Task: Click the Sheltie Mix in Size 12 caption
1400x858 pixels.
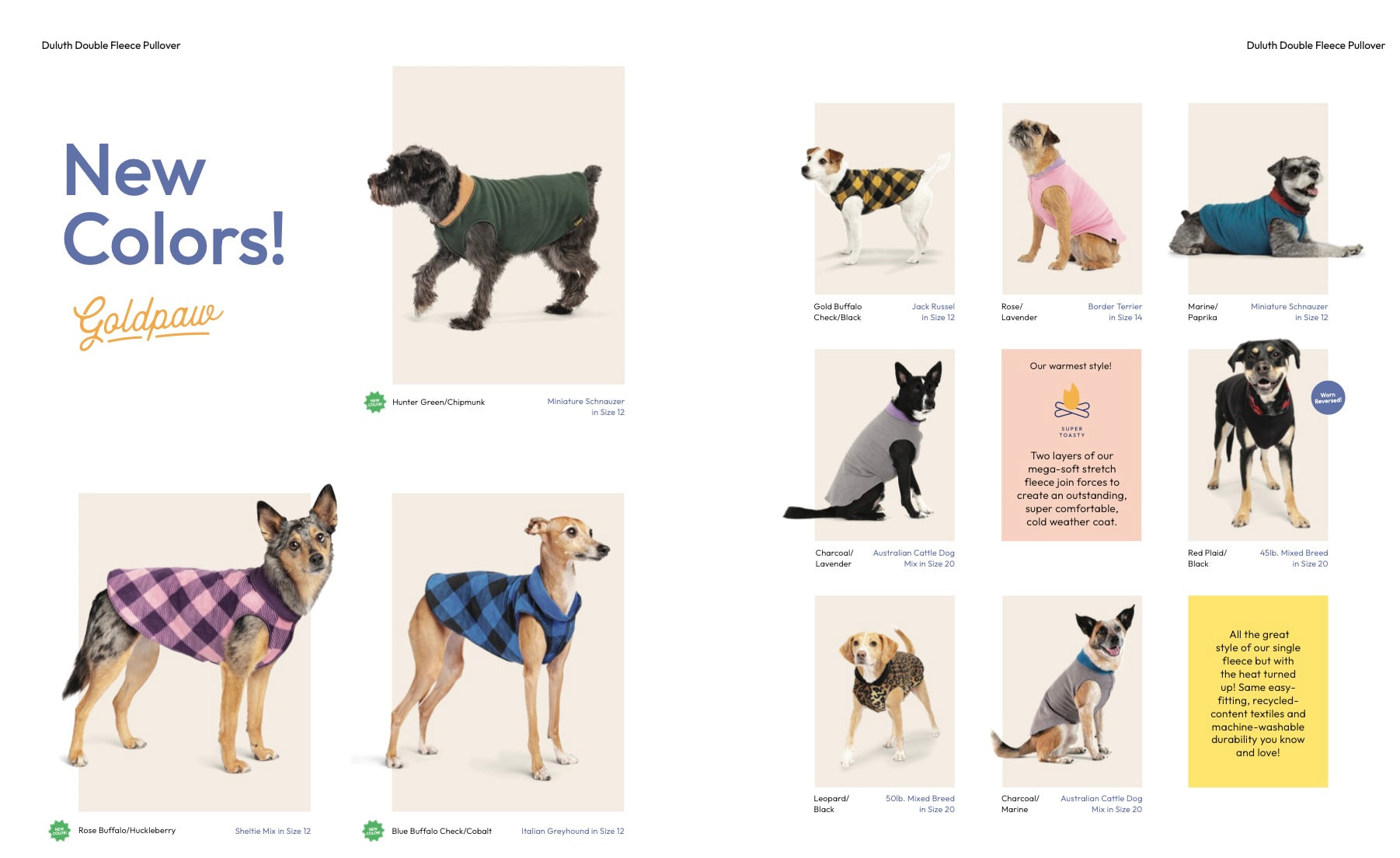Action: [x=273, y=831]
